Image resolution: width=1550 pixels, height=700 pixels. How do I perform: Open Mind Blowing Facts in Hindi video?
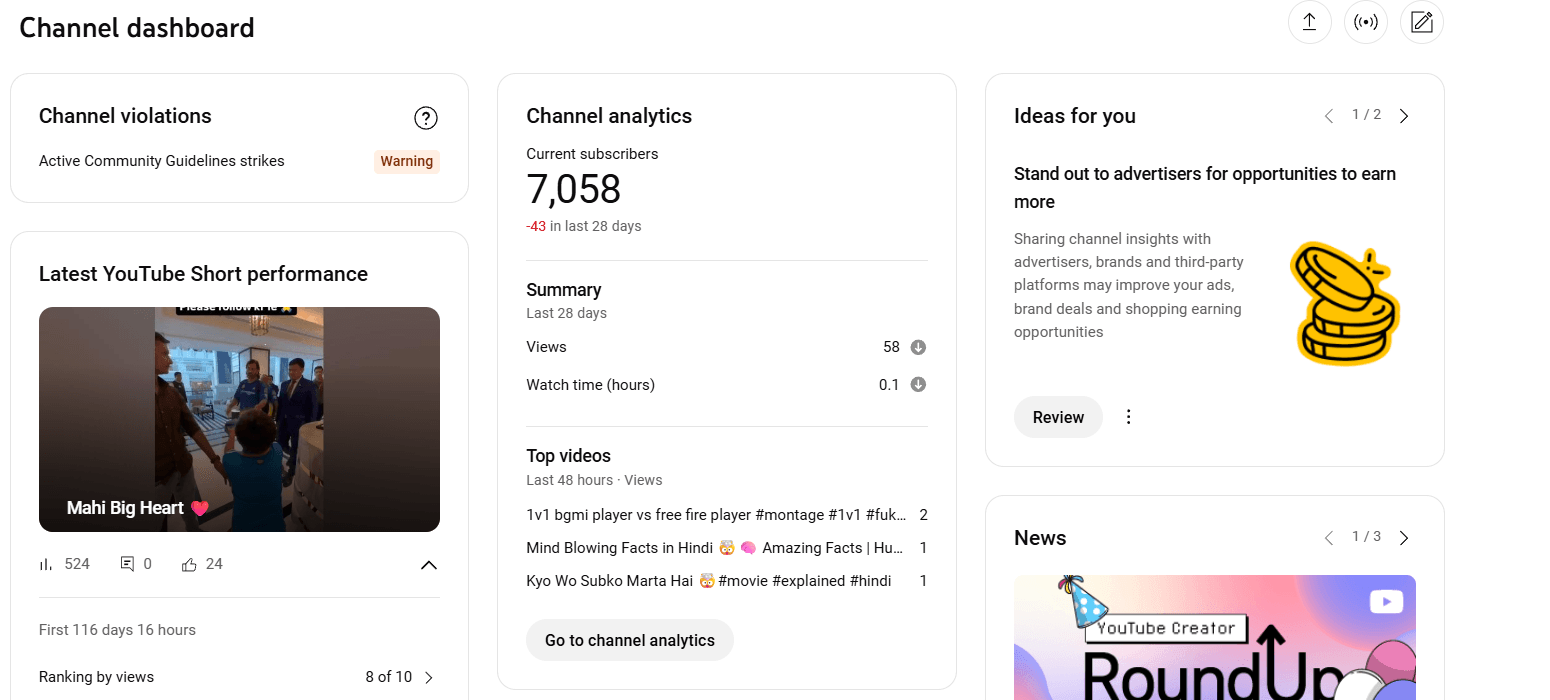pos(715,548)
